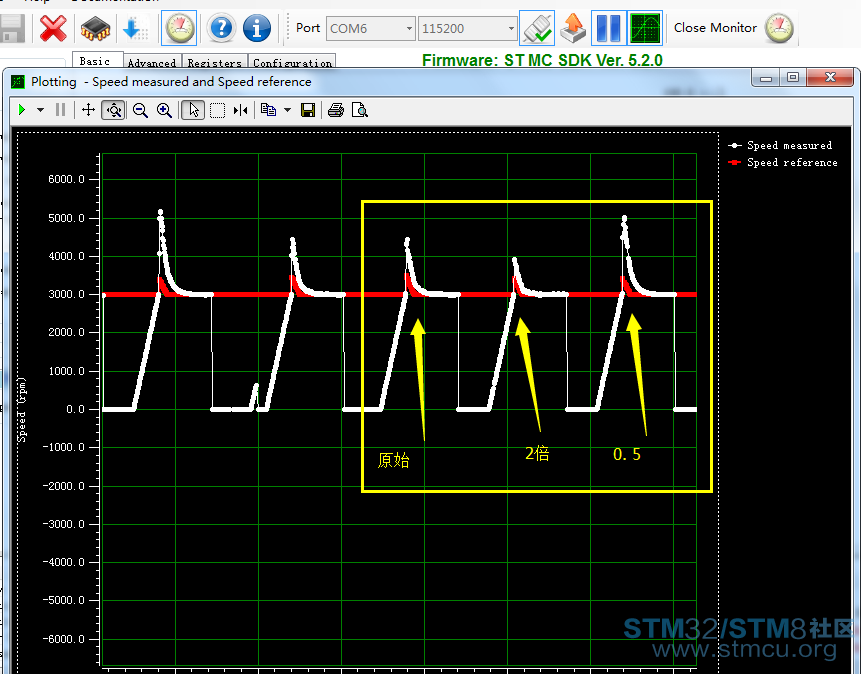This screenshot has height=674, width=861.
Task: Click the Port label
Action: point(308,28)
